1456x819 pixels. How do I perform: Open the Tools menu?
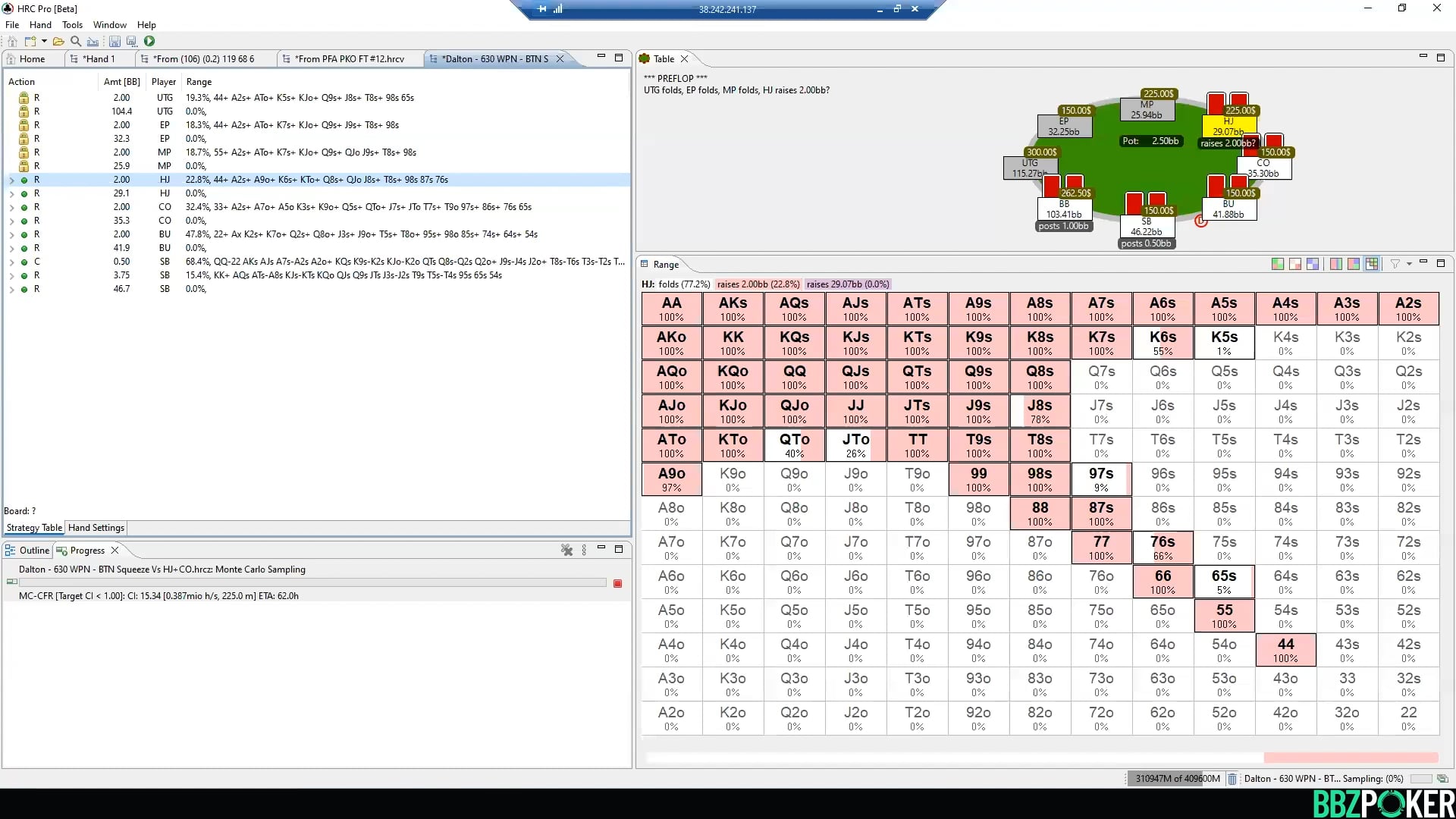point(72,24)
